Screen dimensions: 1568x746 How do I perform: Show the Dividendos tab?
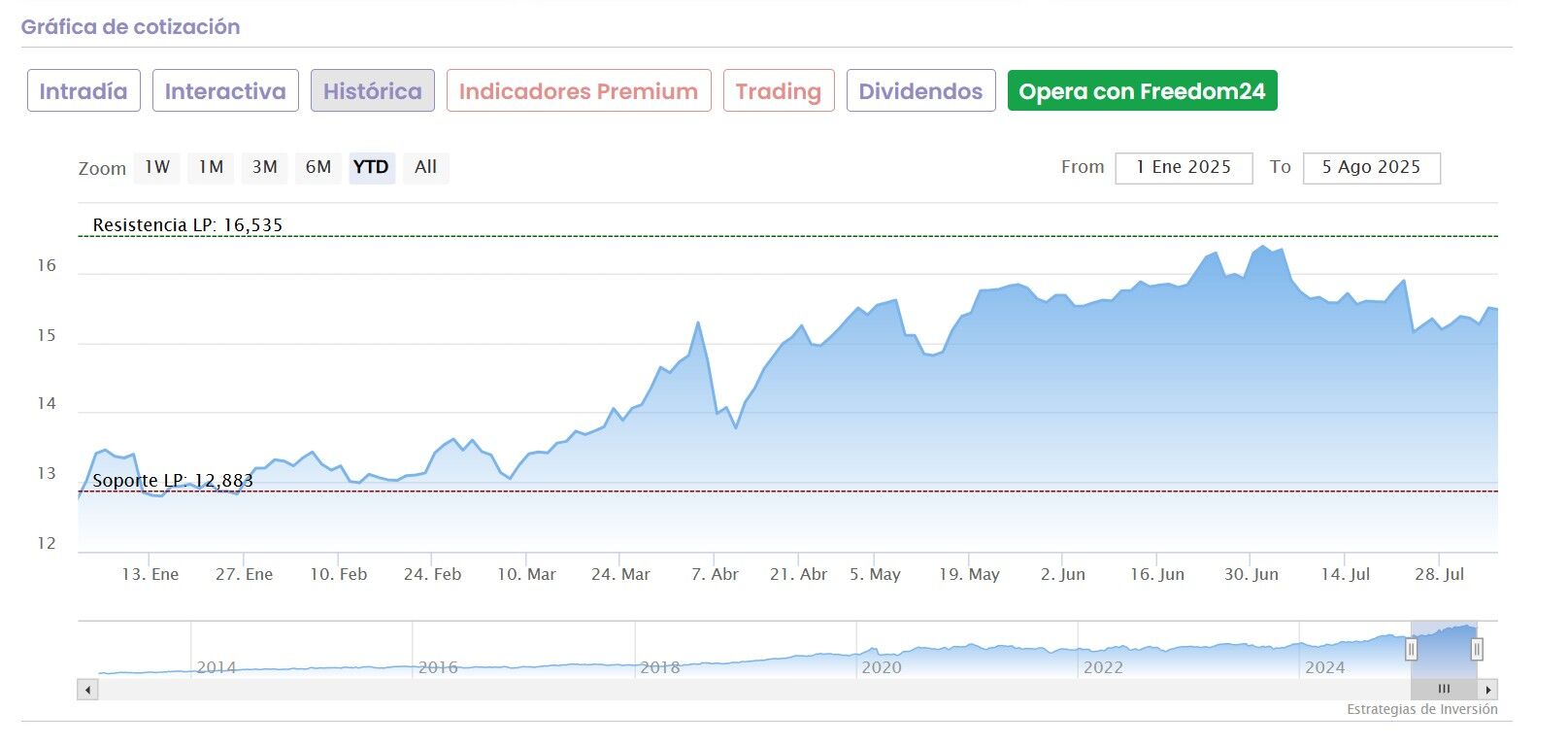920,91
